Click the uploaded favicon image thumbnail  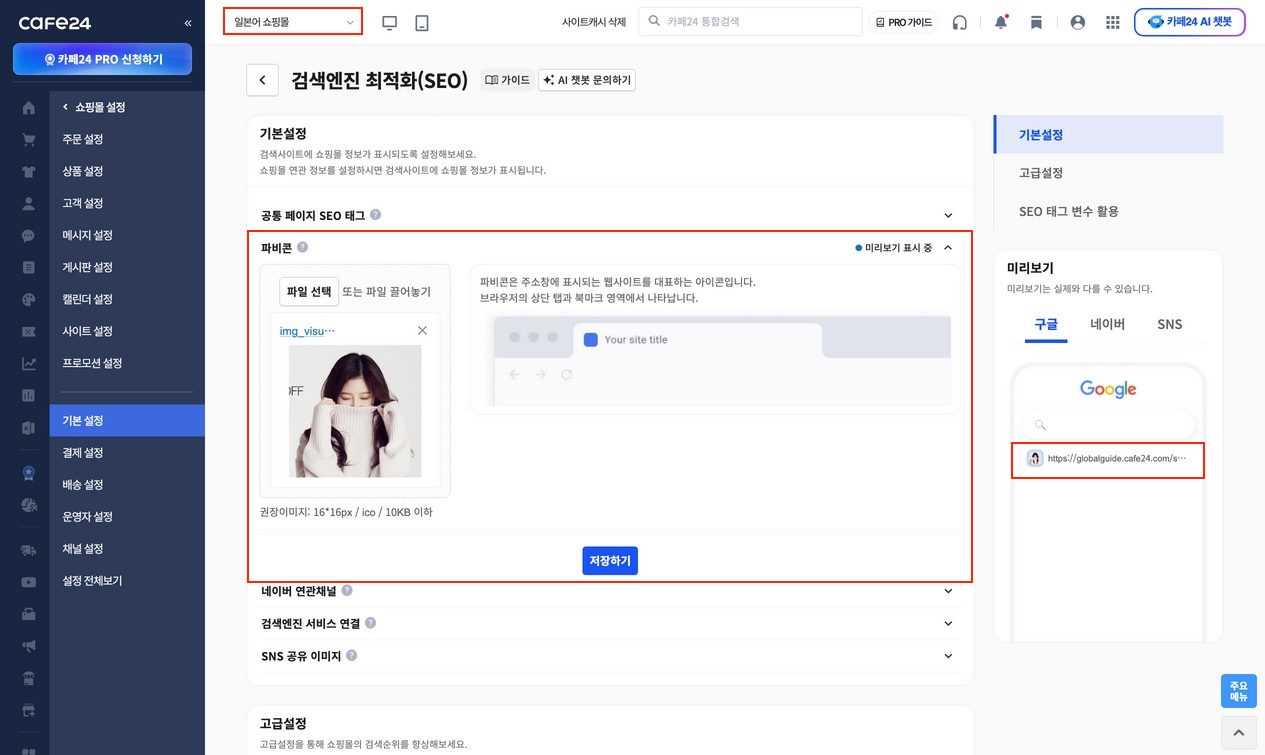pyautogui.click(x=355, y=411)
